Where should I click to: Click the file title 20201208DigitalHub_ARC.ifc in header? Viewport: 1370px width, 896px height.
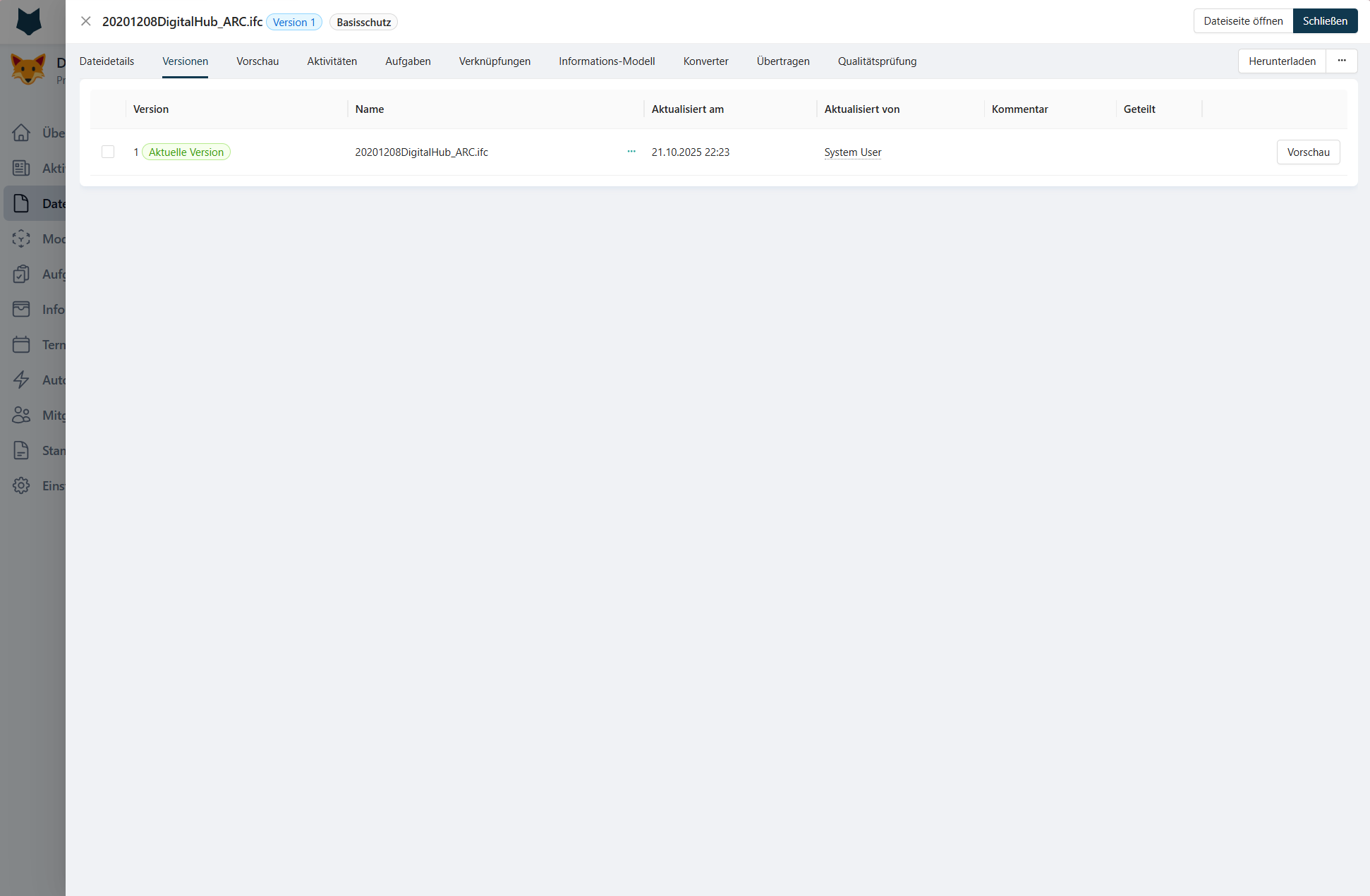tap(182, 22)
